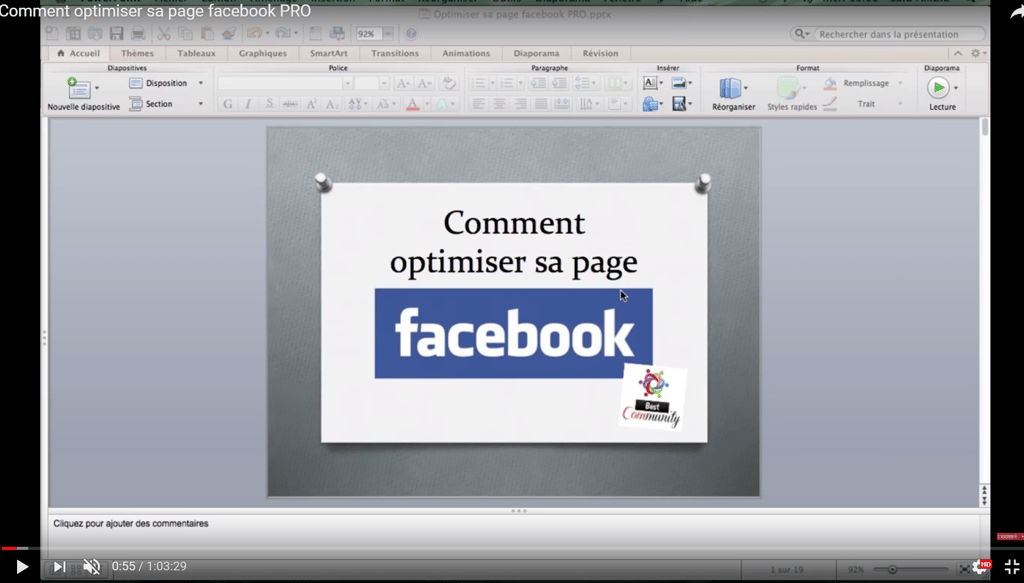The height and width of the screenshot is (583, 1024).
Task: Open the Styles rapides gallery
Action: (792, 93)
